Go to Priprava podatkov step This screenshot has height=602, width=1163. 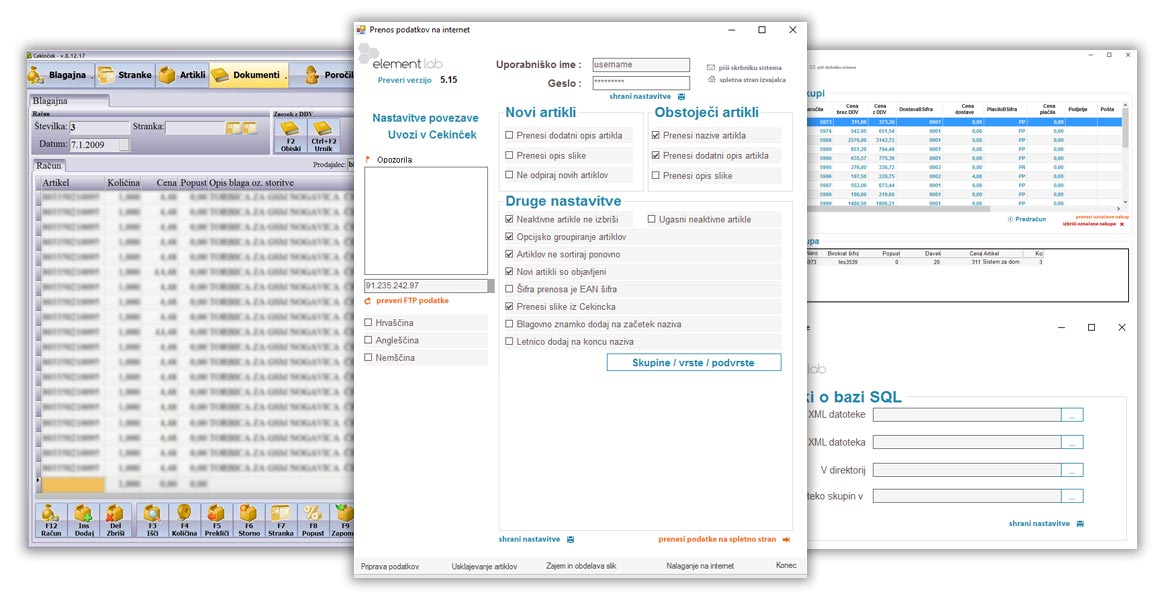tap(390, 566)
